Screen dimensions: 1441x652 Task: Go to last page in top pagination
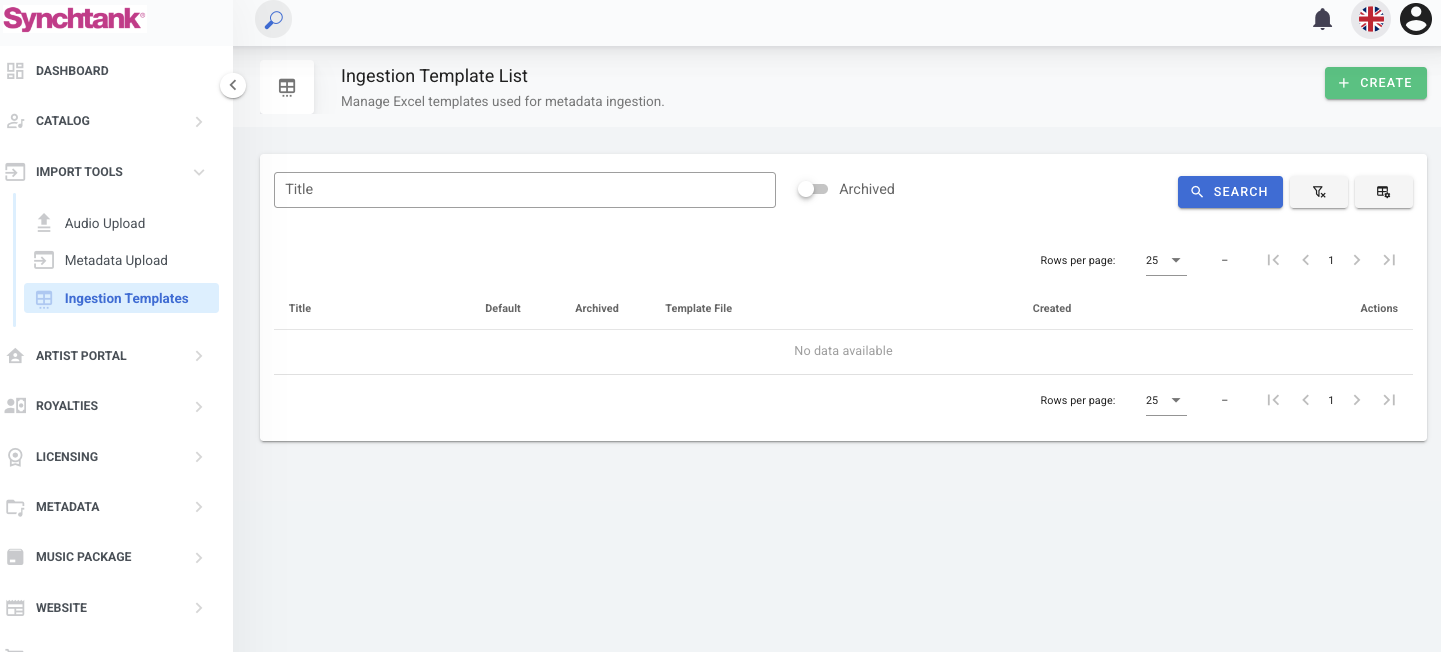[x=1389, y=260]
